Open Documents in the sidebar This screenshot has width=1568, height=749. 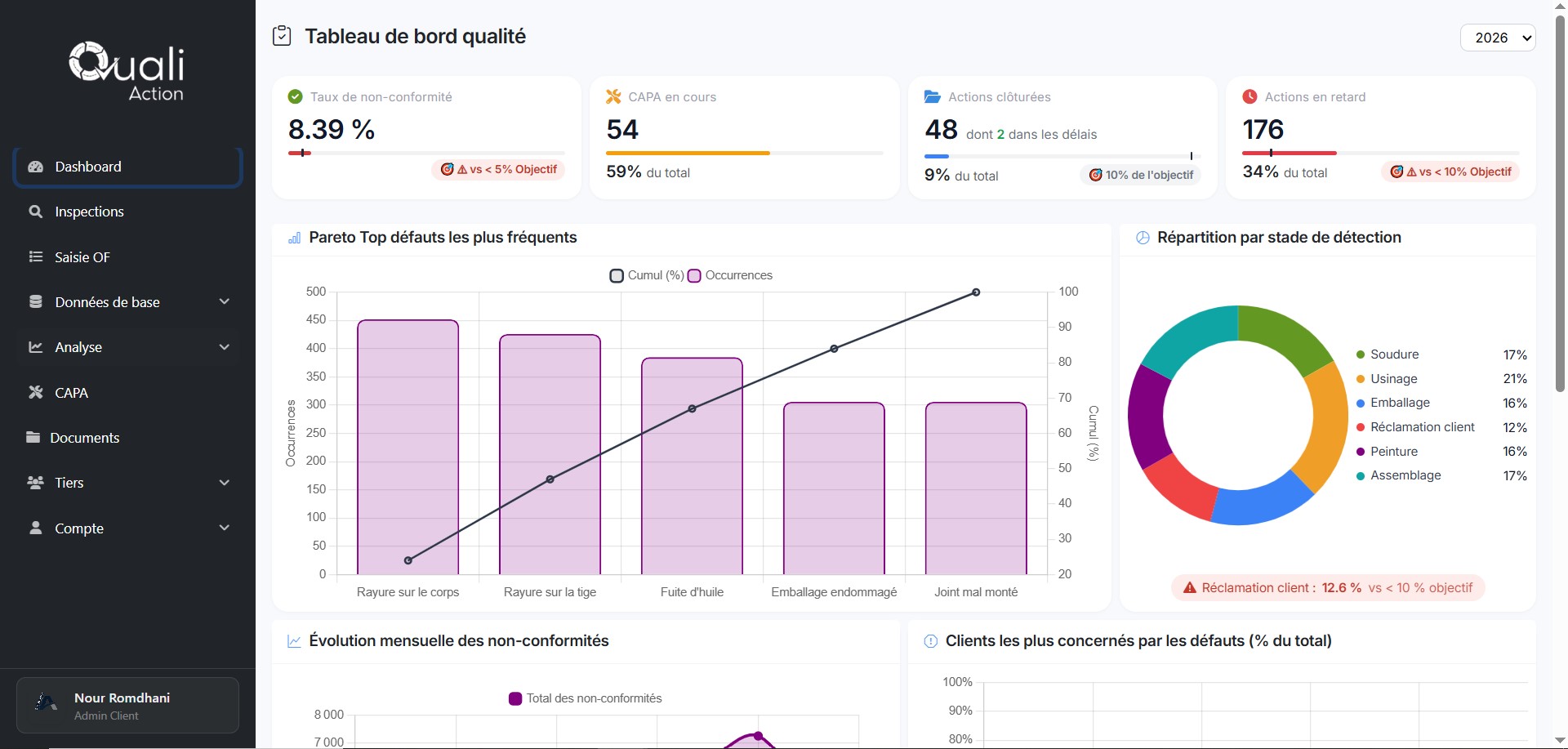tap(127, 437)
